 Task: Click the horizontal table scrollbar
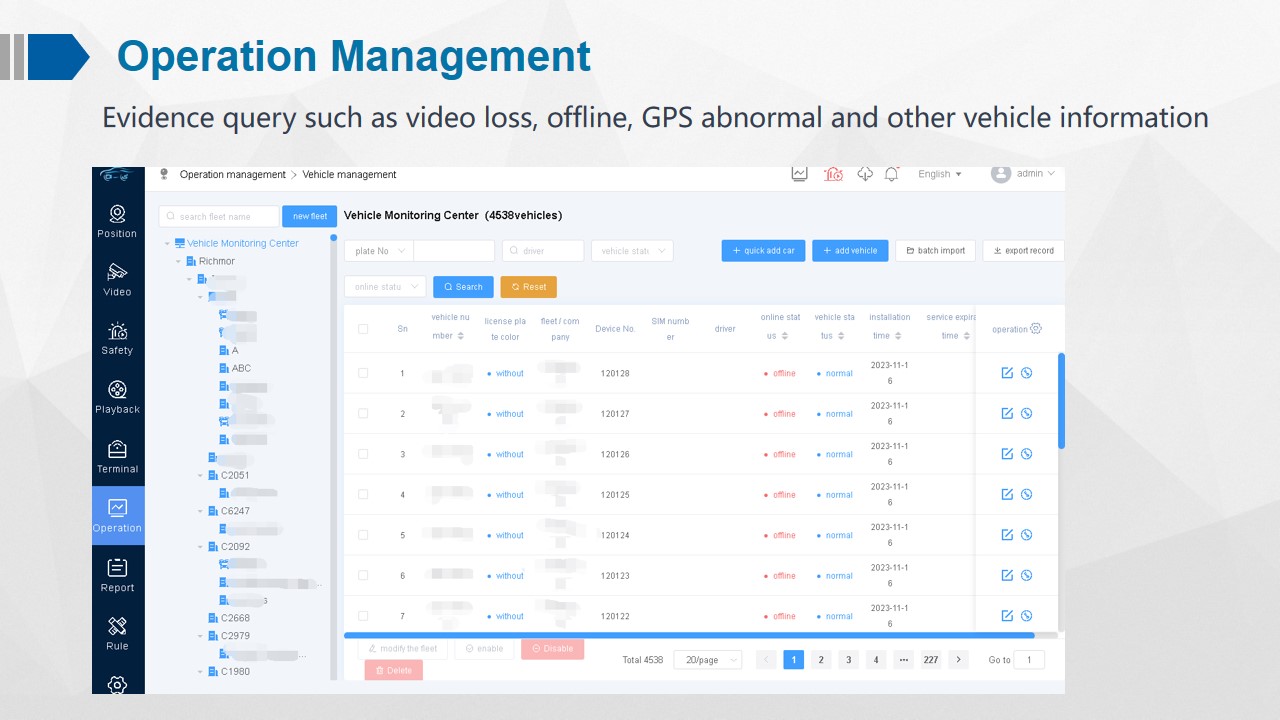tap(689, 635)
